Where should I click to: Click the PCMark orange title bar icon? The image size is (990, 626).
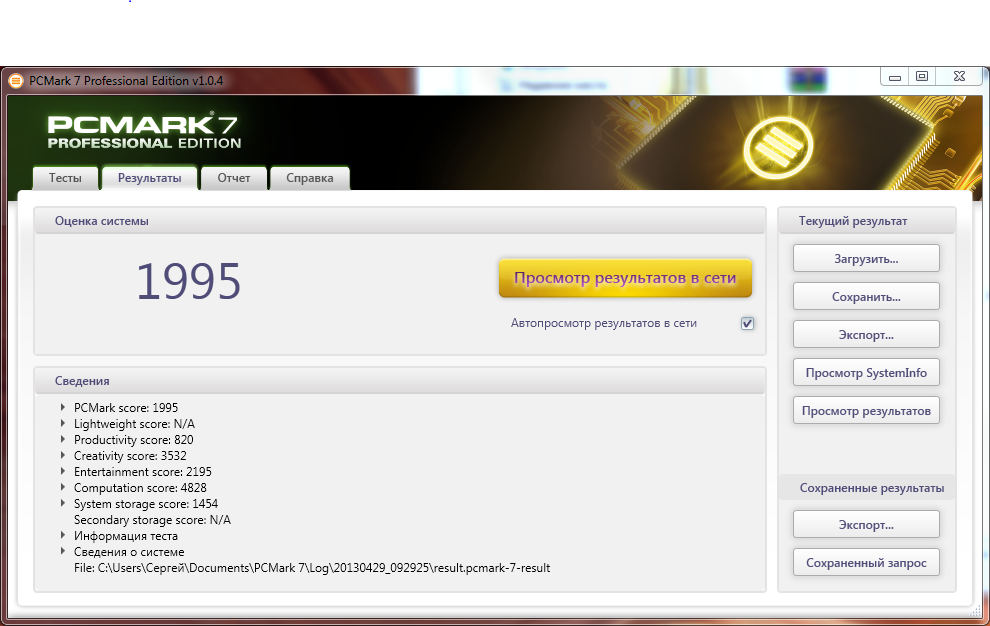coord(16,81)
